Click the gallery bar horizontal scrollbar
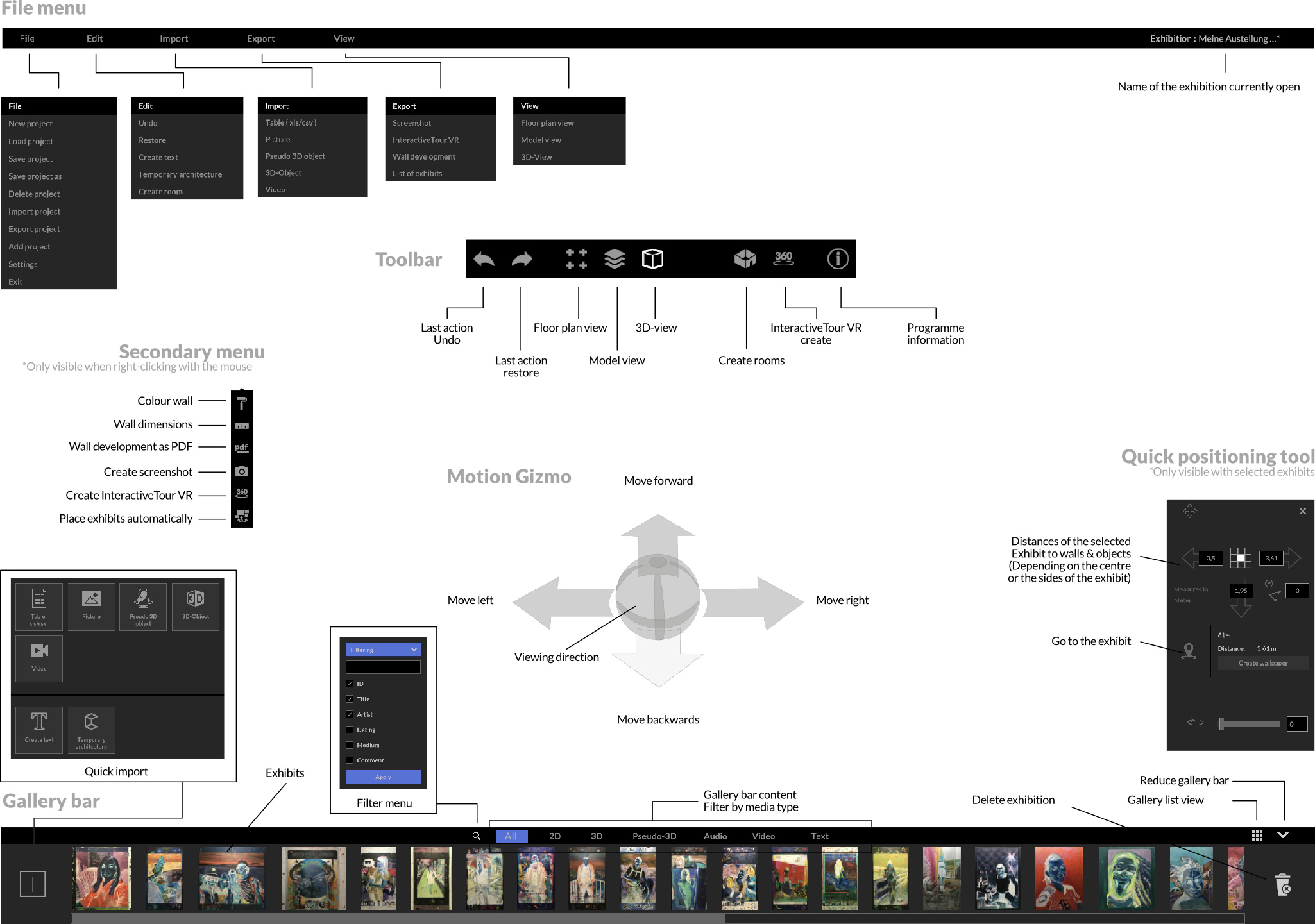1315x924 pixels. (x=398, y=918)
